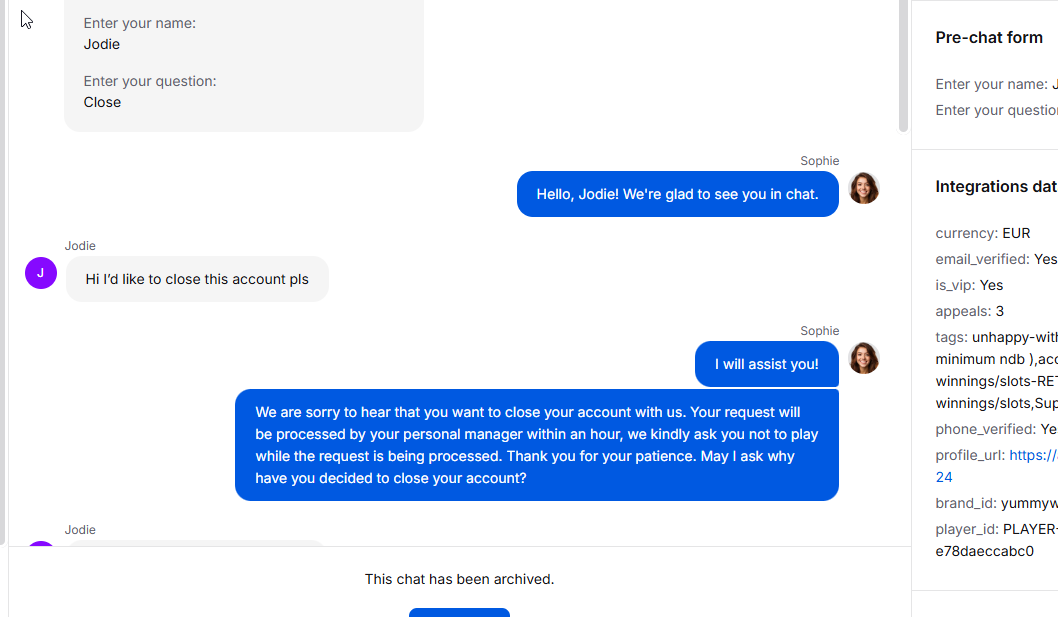Click Sophie's avatar beside the greeting message

864,188
